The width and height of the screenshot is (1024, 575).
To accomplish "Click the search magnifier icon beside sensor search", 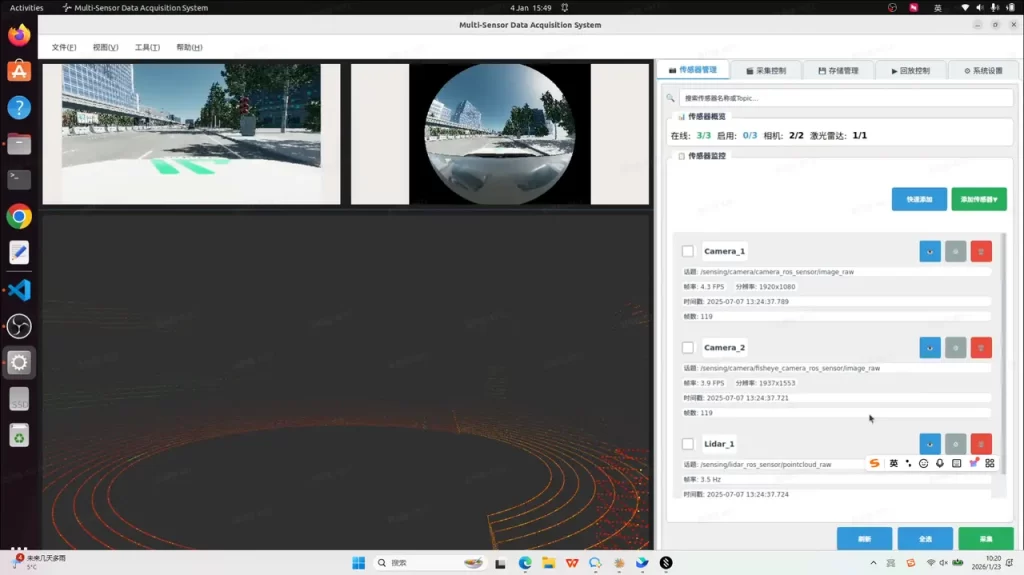I will tap(670, 98).
